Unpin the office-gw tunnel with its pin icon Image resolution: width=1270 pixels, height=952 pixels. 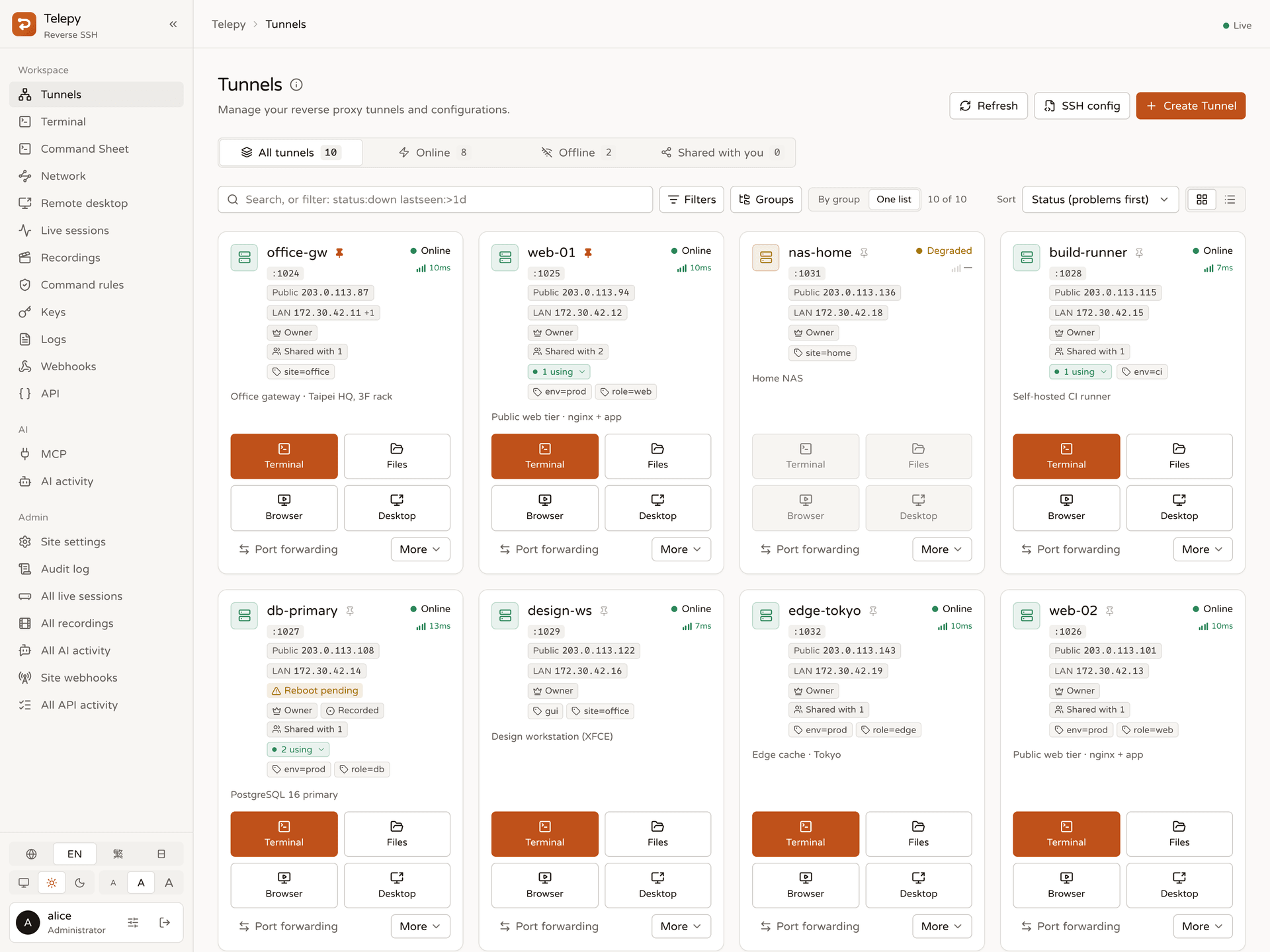click(x=339, y=253)
